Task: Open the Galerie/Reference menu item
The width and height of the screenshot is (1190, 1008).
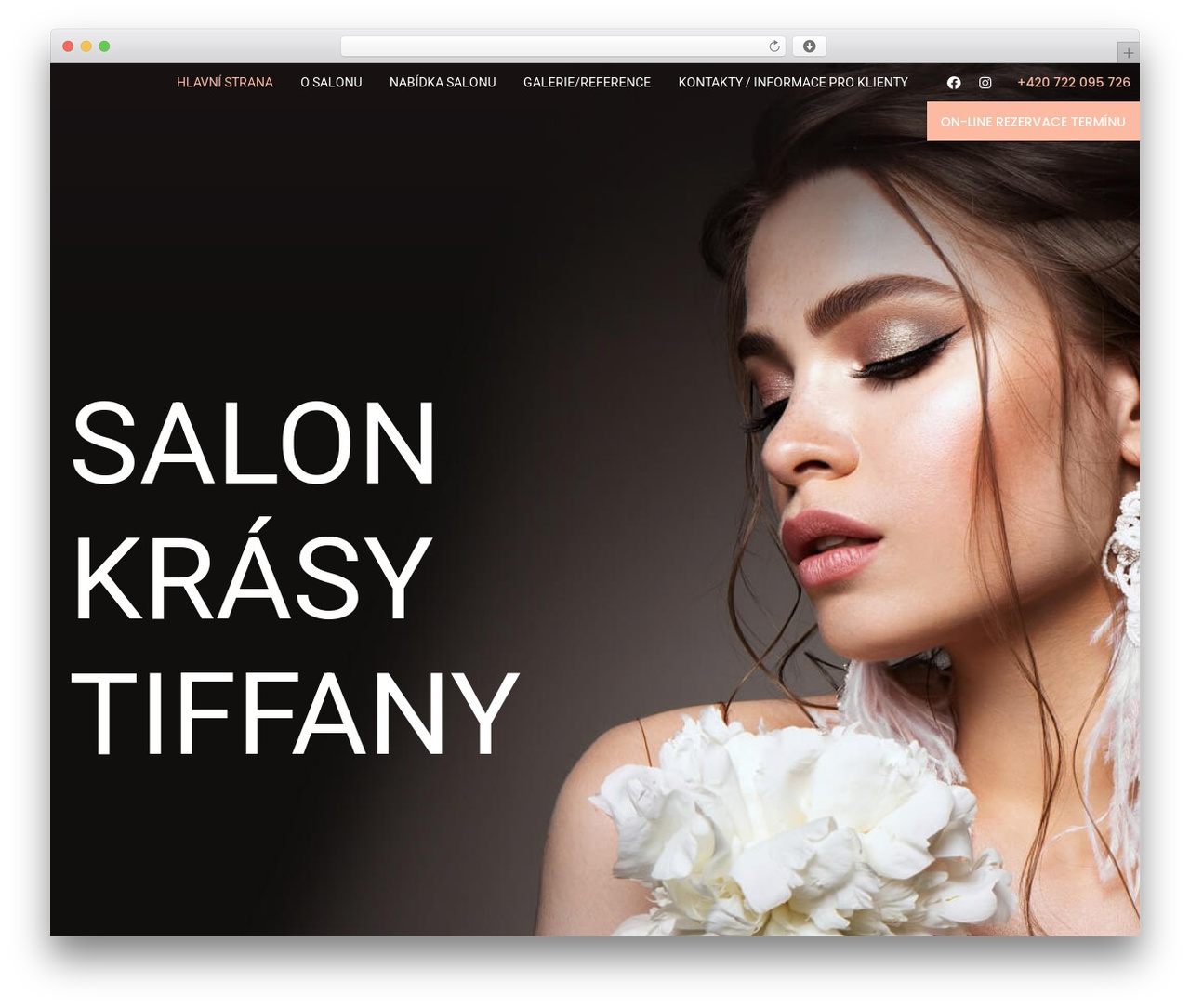Action: click(x=587, y=83)
